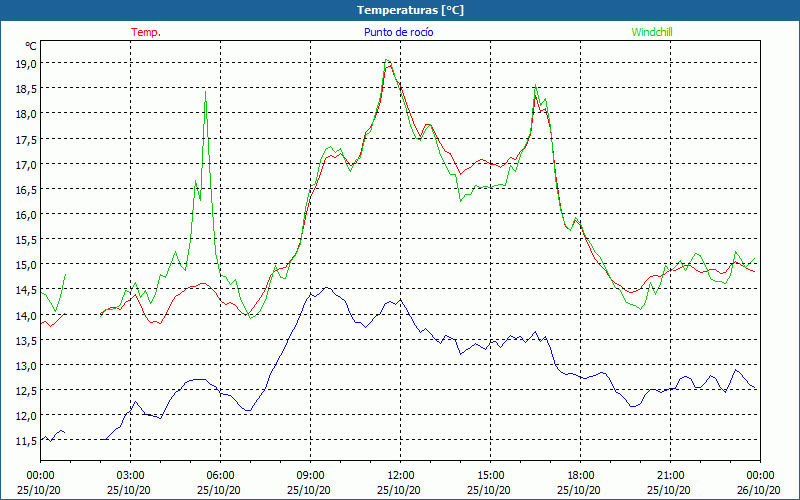
Task: Click the 17,0 y-axis value
Action: point(26,164)
